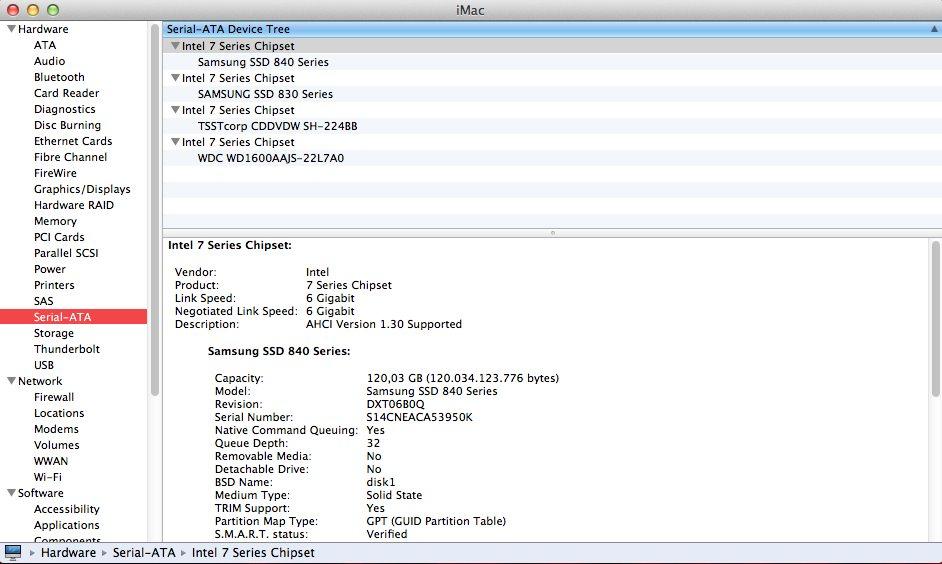Select FireWire in the sidebar
The width and height of the screenshot is (942, 564).
click(x=55, y=173)
